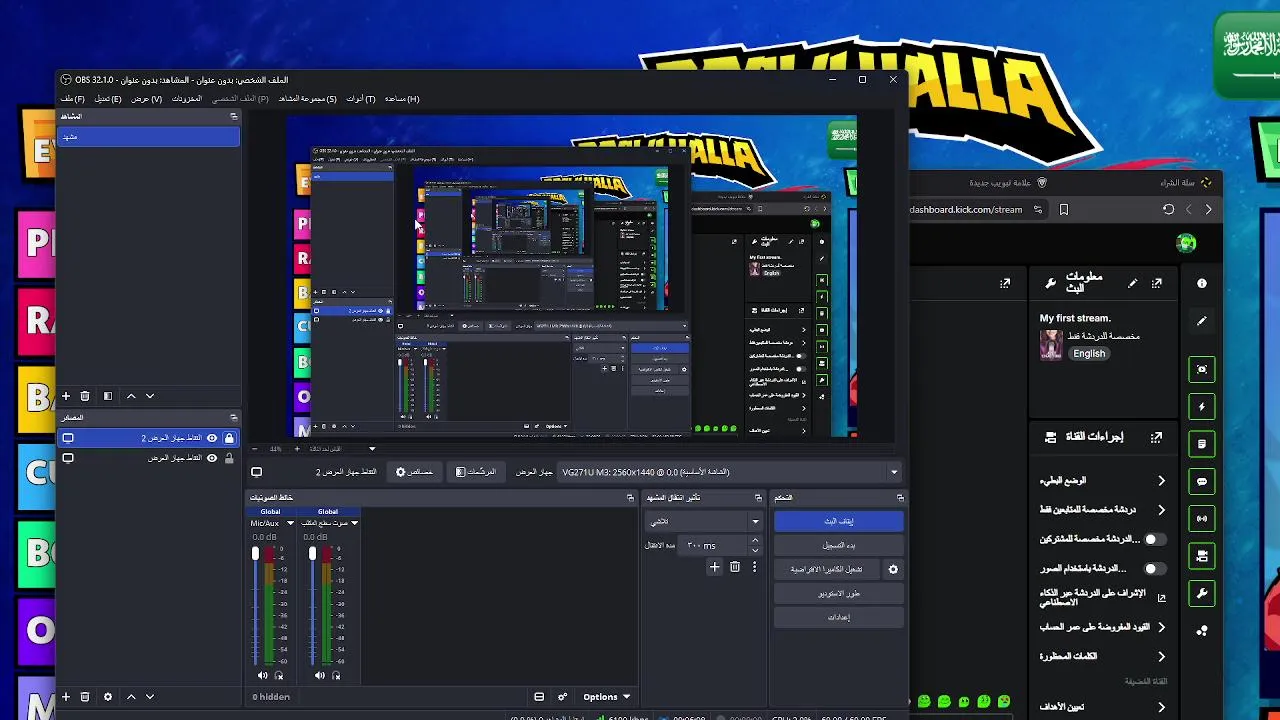Move the selected source up
This screenshot has height=720, width=1280.
[x=131, y=697]
